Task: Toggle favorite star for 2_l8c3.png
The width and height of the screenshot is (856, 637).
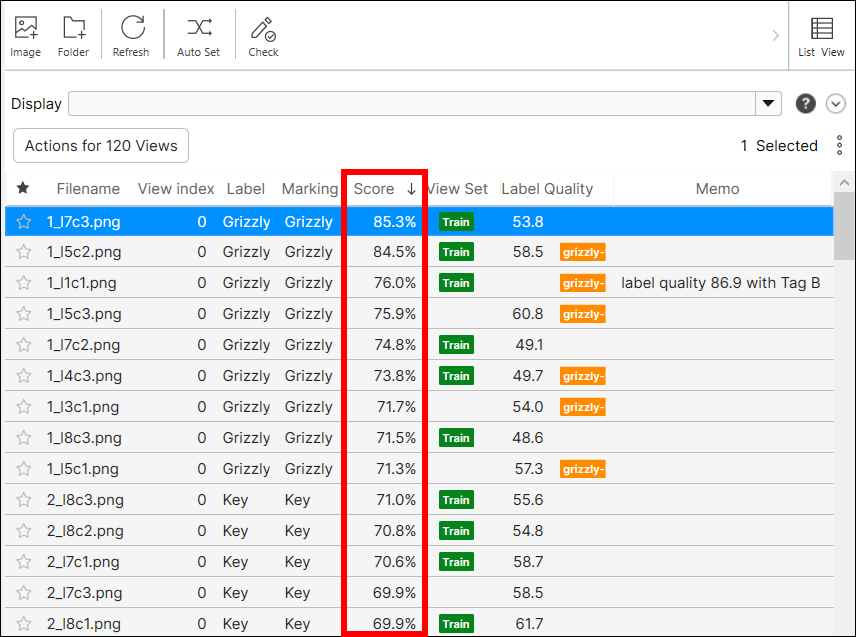Action: [x=24, y=500]
